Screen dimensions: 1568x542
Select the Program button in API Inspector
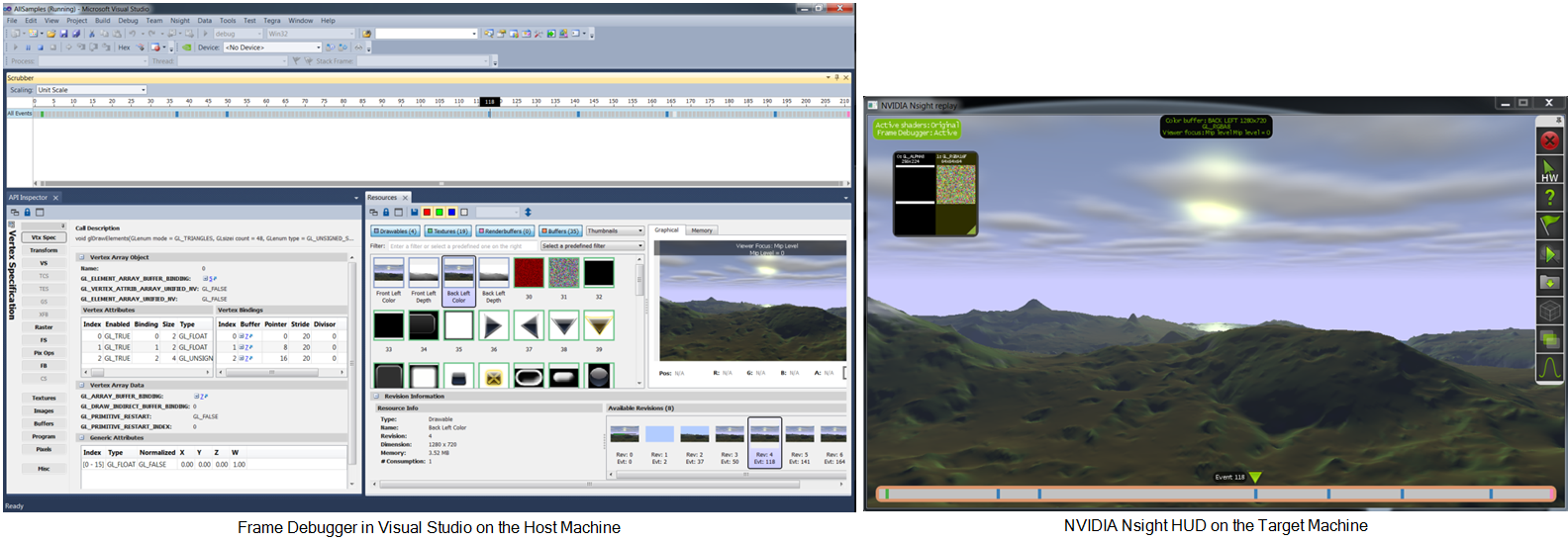(x=44, y=436)
